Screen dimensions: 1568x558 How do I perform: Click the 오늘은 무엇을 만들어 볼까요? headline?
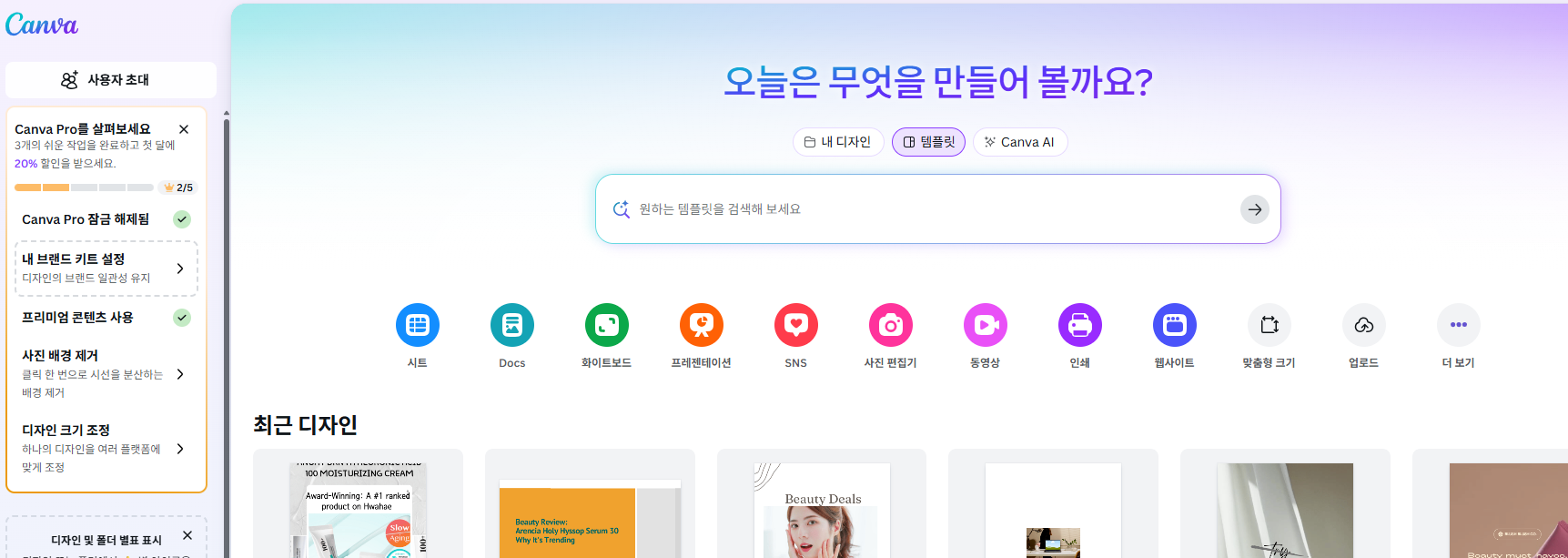(938, 82)
